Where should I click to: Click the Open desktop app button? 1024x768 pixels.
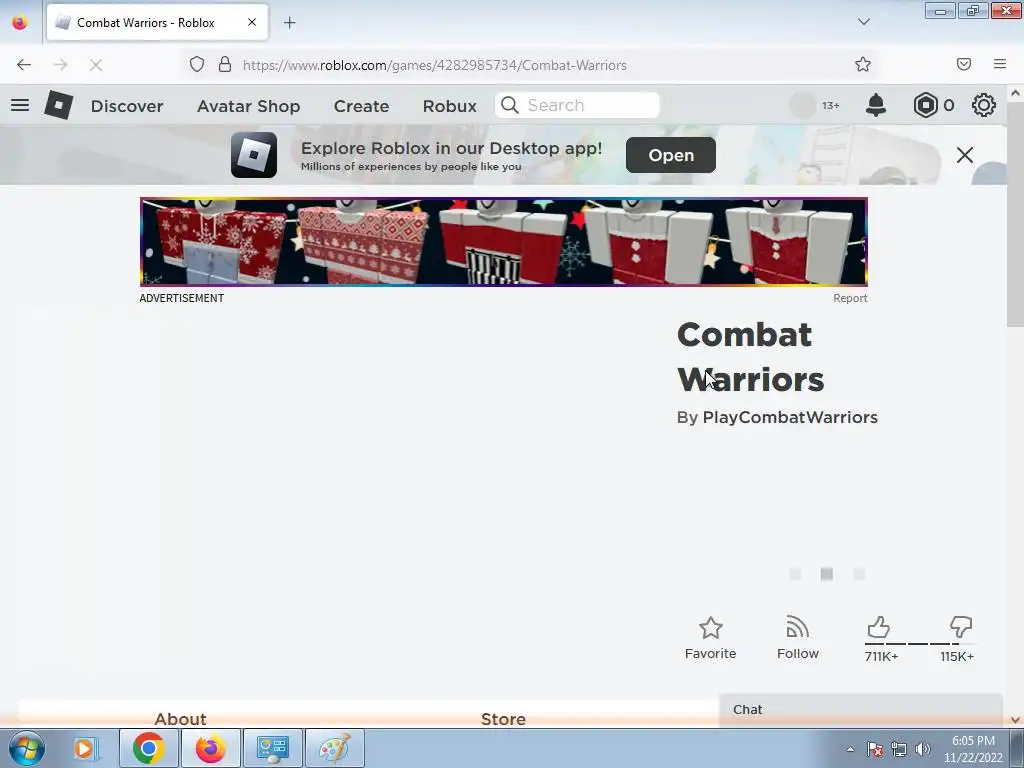[x=671, y=155]
